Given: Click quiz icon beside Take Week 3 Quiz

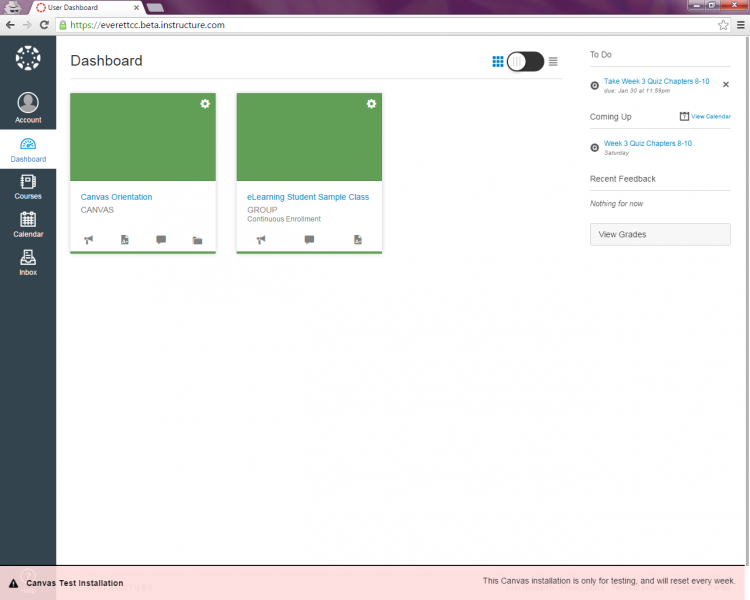Looking at the screenshot, I should [x=595, y=86].
